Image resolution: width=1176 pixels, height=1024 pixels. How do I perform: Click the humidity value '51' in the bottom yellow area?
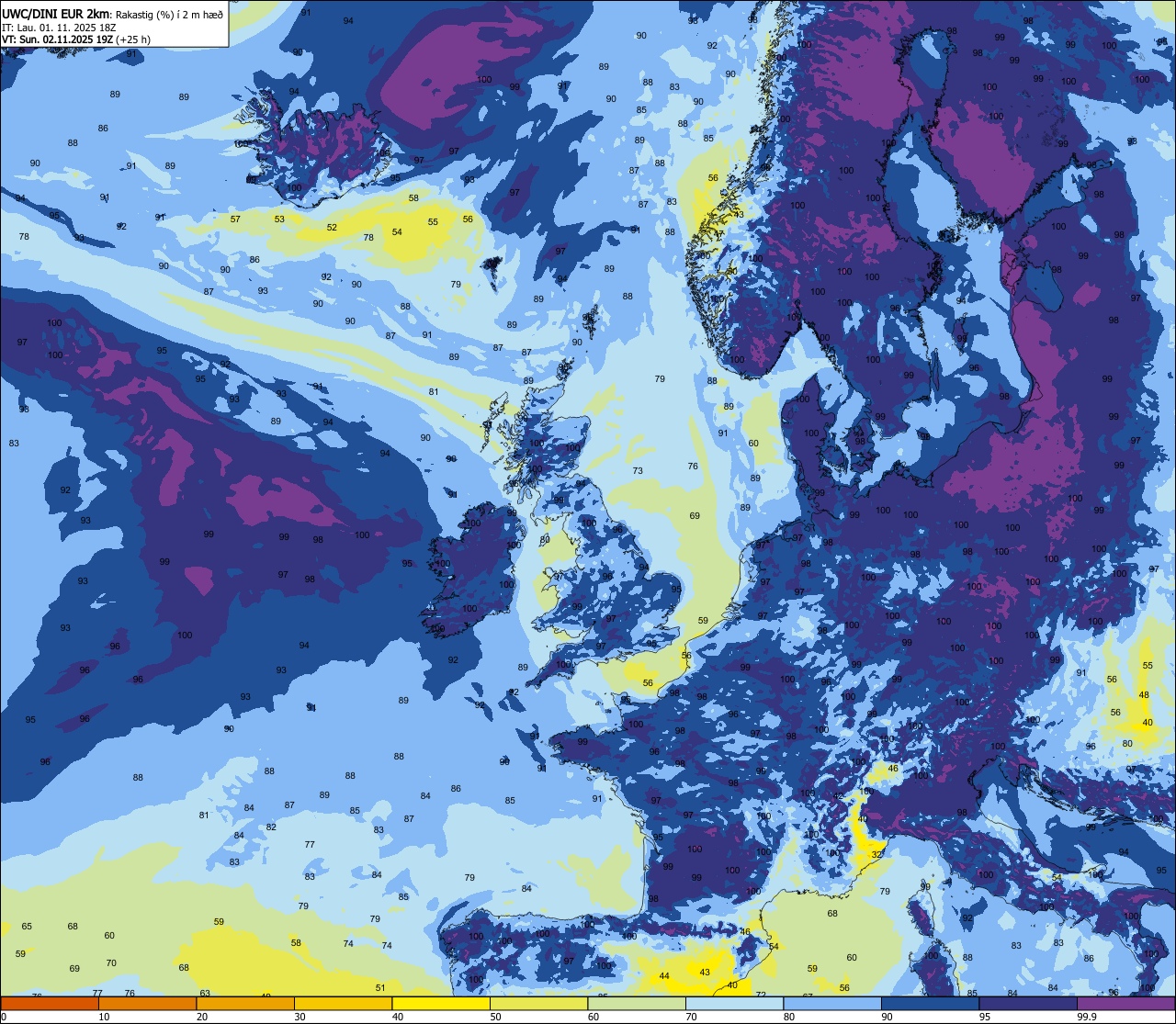(380, 988)
